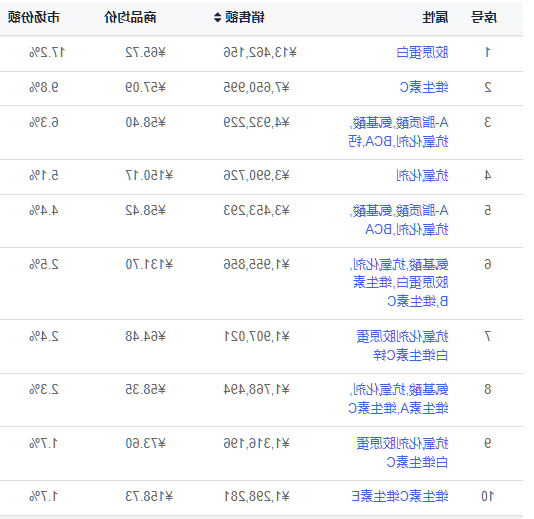Image resolution: width=534 pixels, height=519 pixels.
Task: Open the 抗氧化剂胶原蛋白维生素C锌 link
Action: (402, 346)
